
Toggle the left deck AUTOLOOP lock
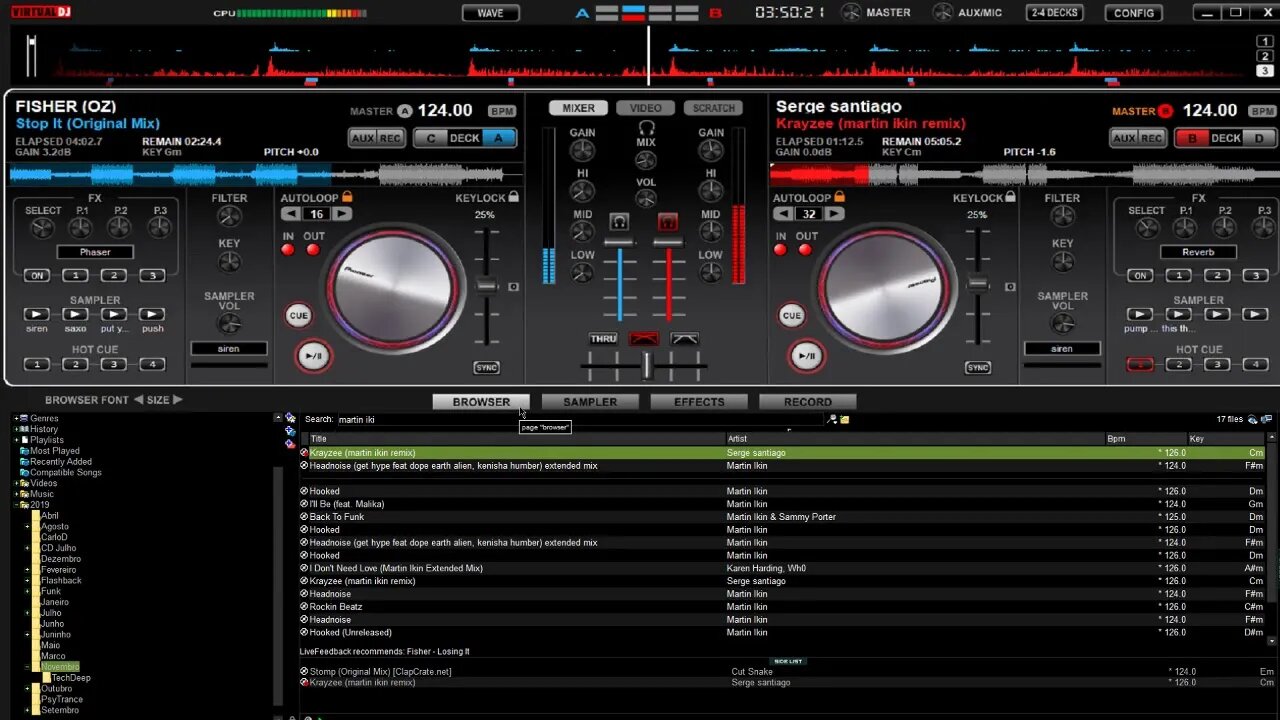click(347, 197)
